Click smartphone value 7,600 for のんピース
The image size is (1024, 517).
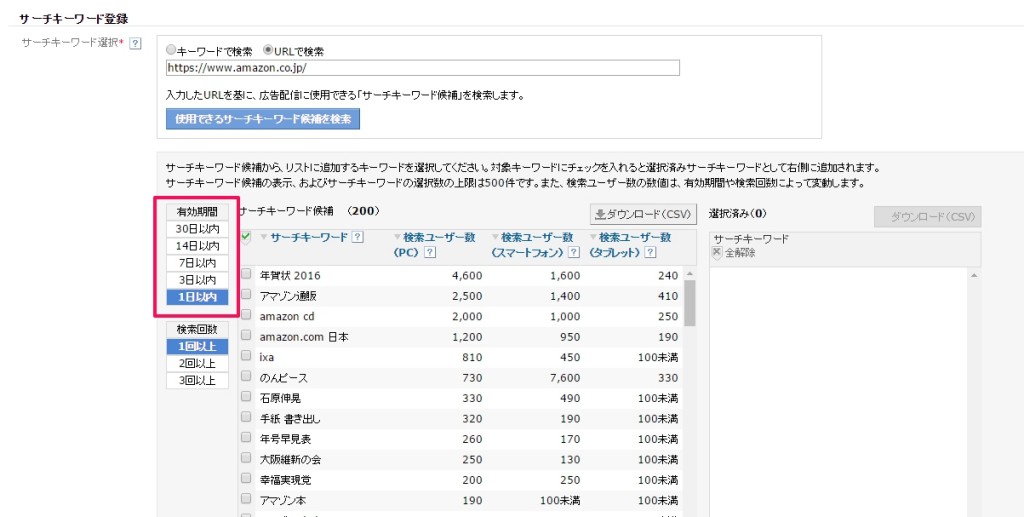[565, 378]
